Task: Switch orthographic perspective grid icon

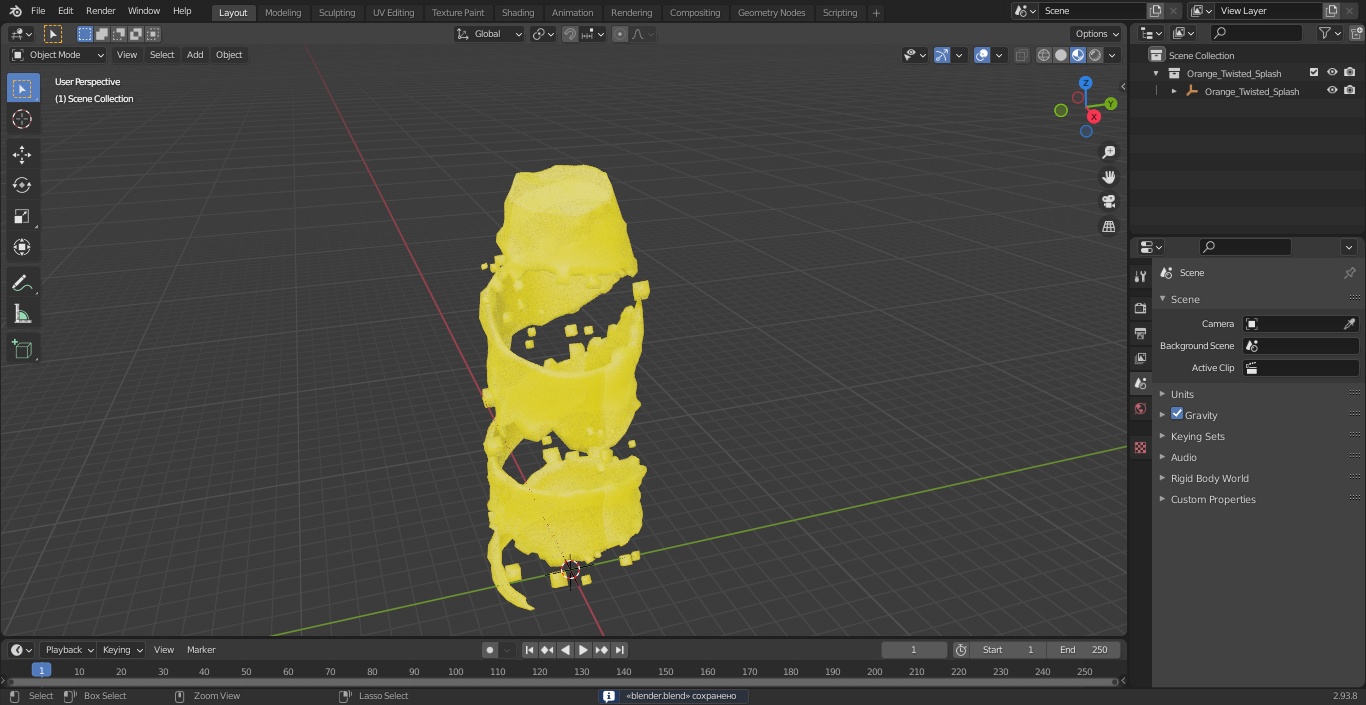Action: tap(1109, 226)
